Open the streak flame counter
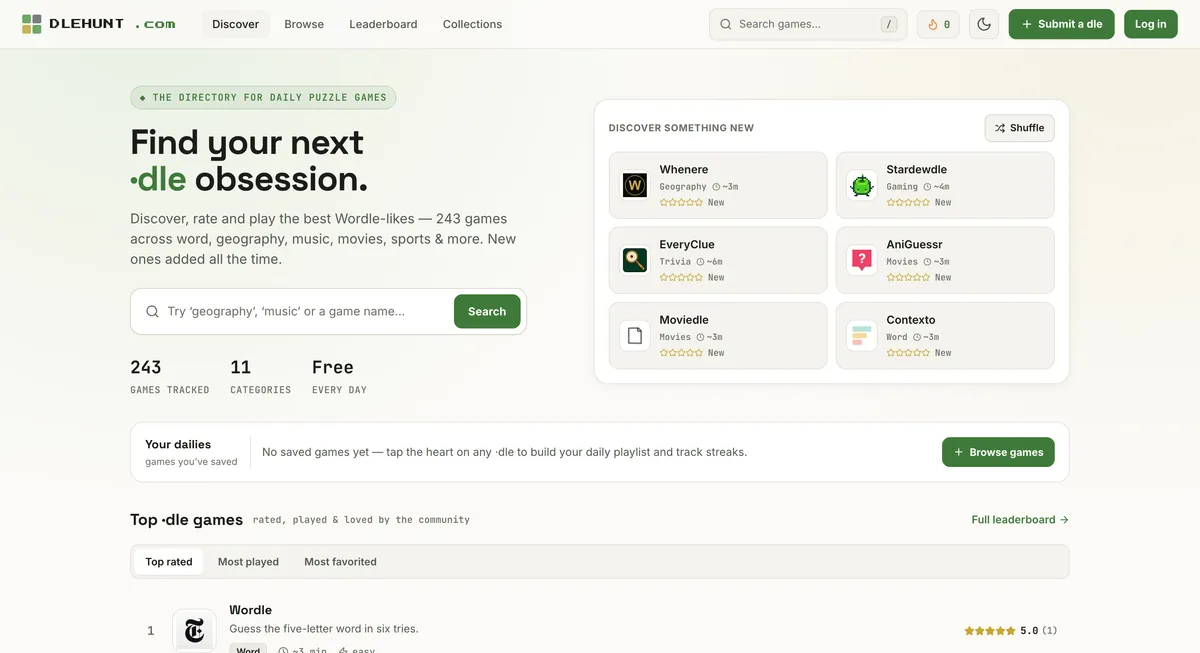The height and width of the screenshot is (653, 1200). point(938,24)
